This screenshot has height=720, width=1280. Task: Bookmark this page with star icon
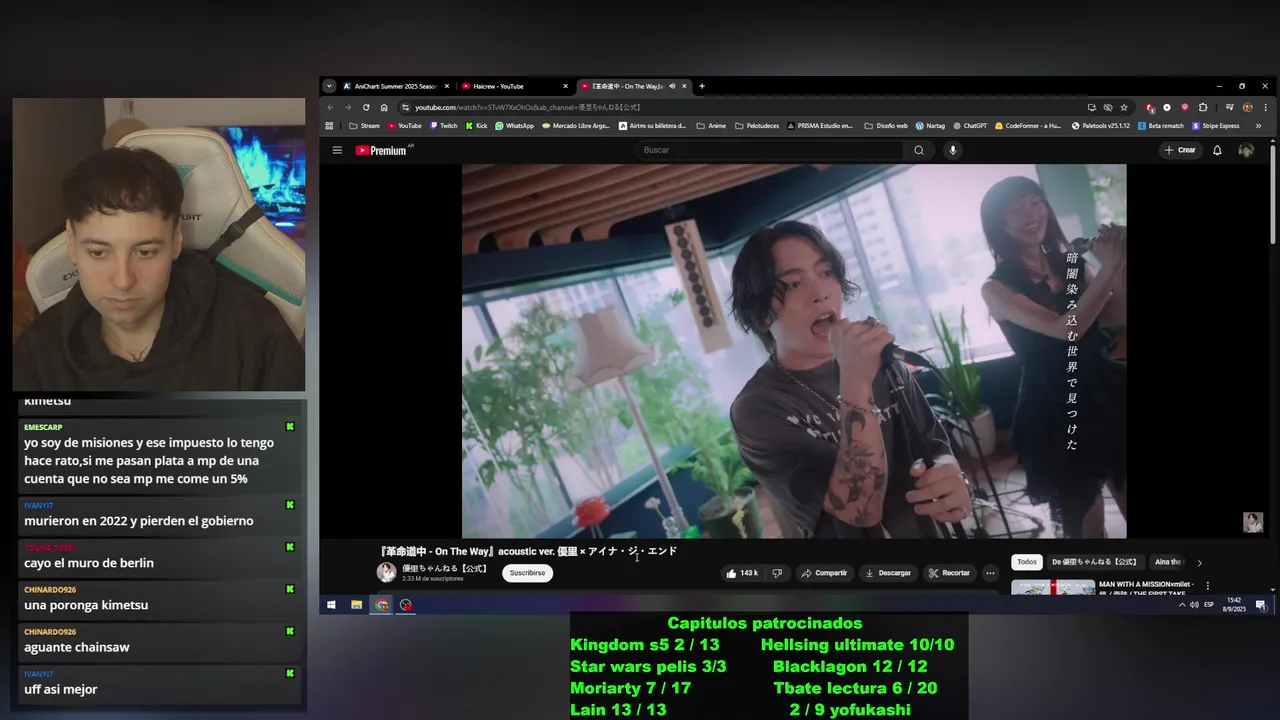[x=1124, y=107]
